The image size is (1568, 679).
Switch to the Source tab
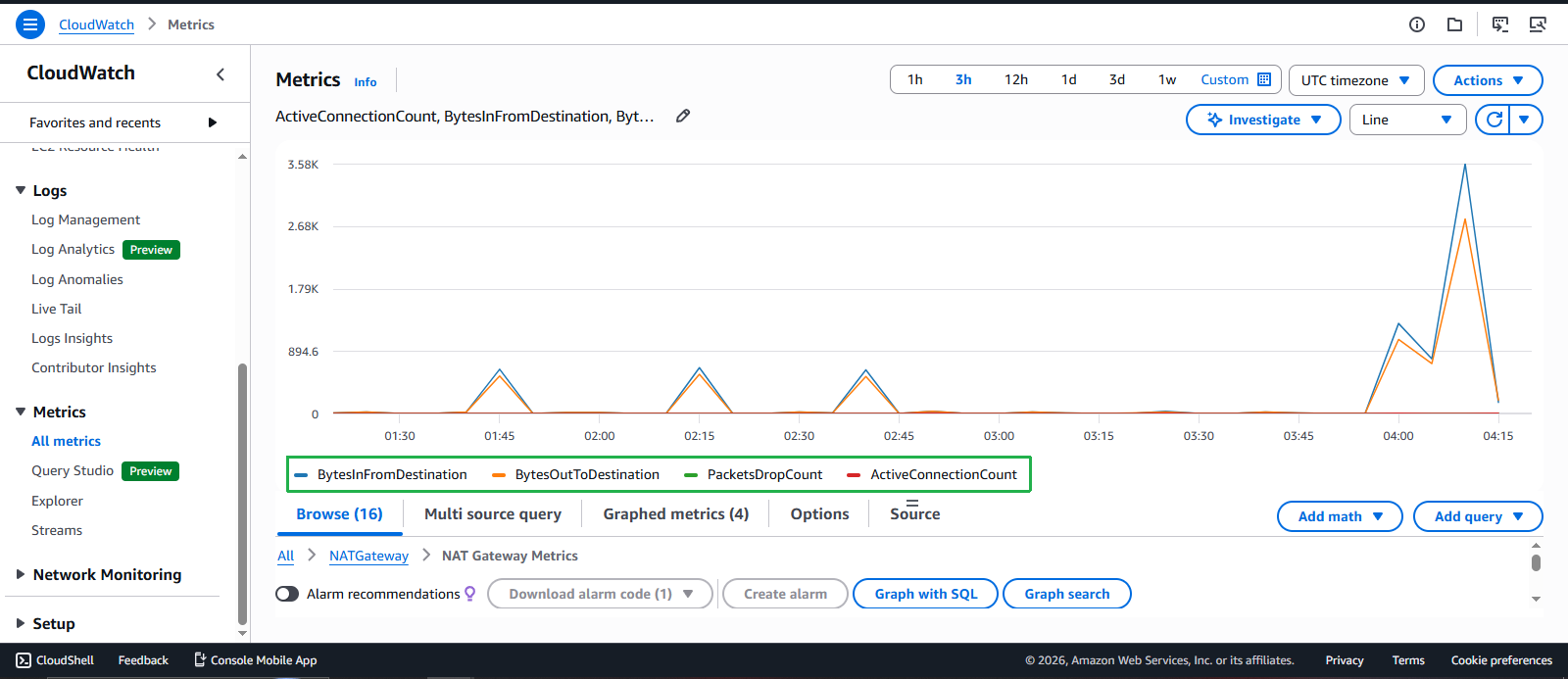tap(915, 513)
